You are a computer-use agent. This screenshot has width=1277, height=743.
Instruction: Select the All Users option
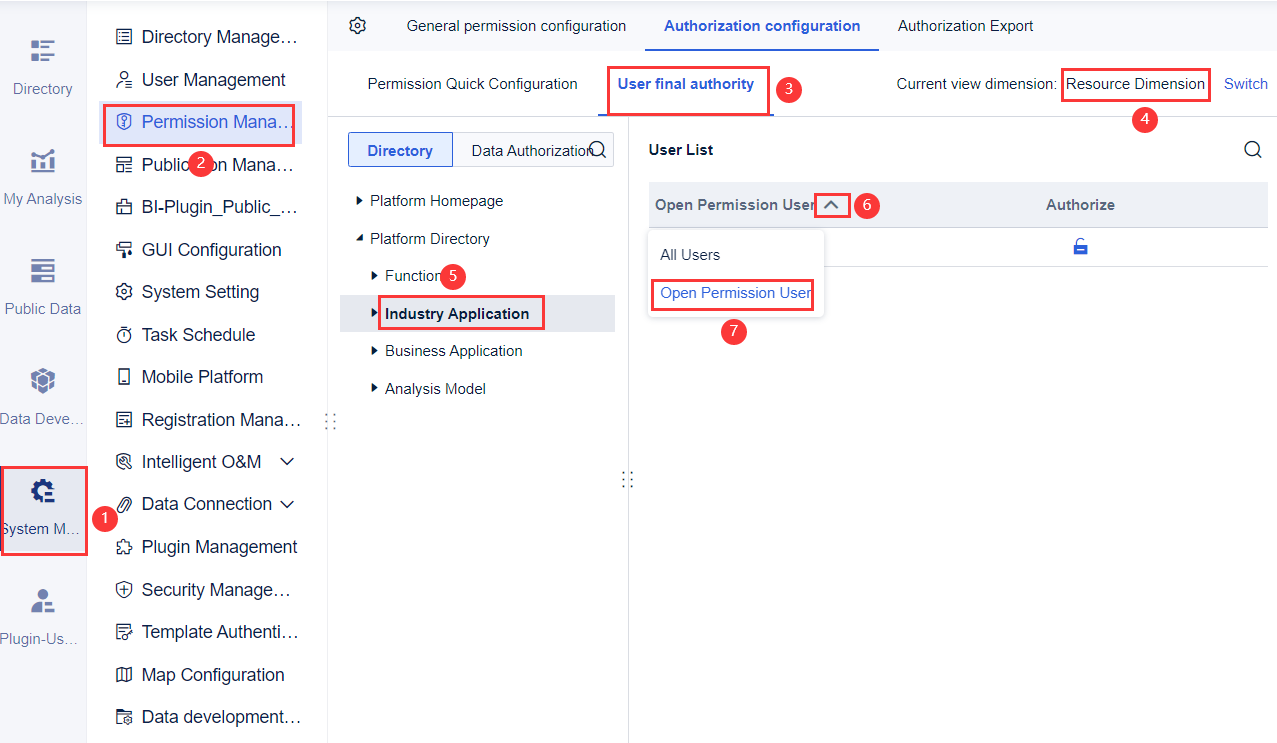pos(689,255)
